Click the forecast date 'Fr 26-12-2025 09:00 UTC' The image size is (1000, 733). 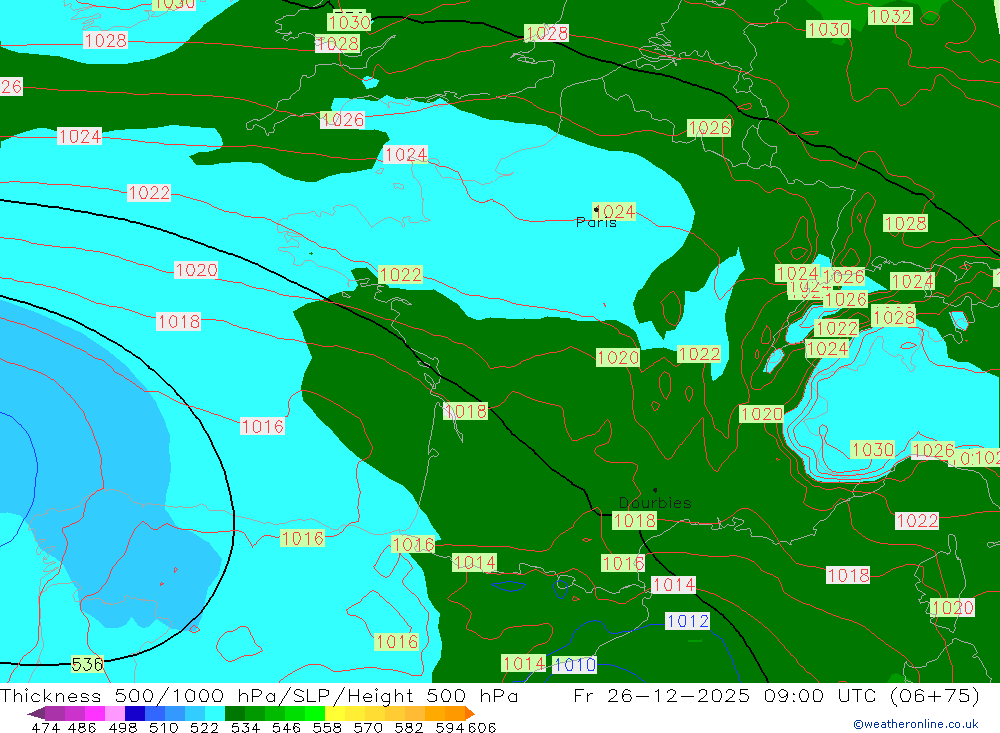click(727, 695)
